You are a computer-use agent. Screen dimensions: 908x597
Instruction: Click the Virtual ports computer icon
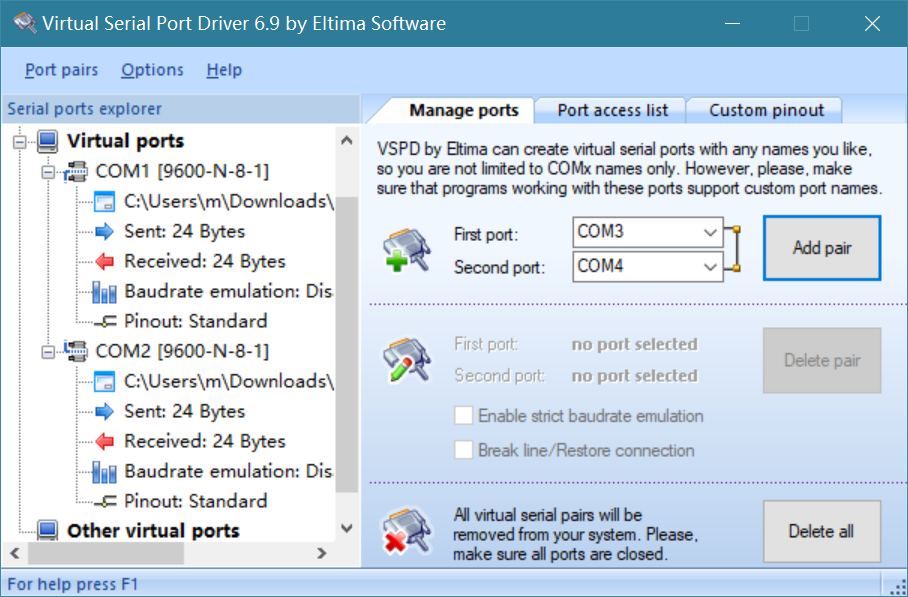(47, 141)
